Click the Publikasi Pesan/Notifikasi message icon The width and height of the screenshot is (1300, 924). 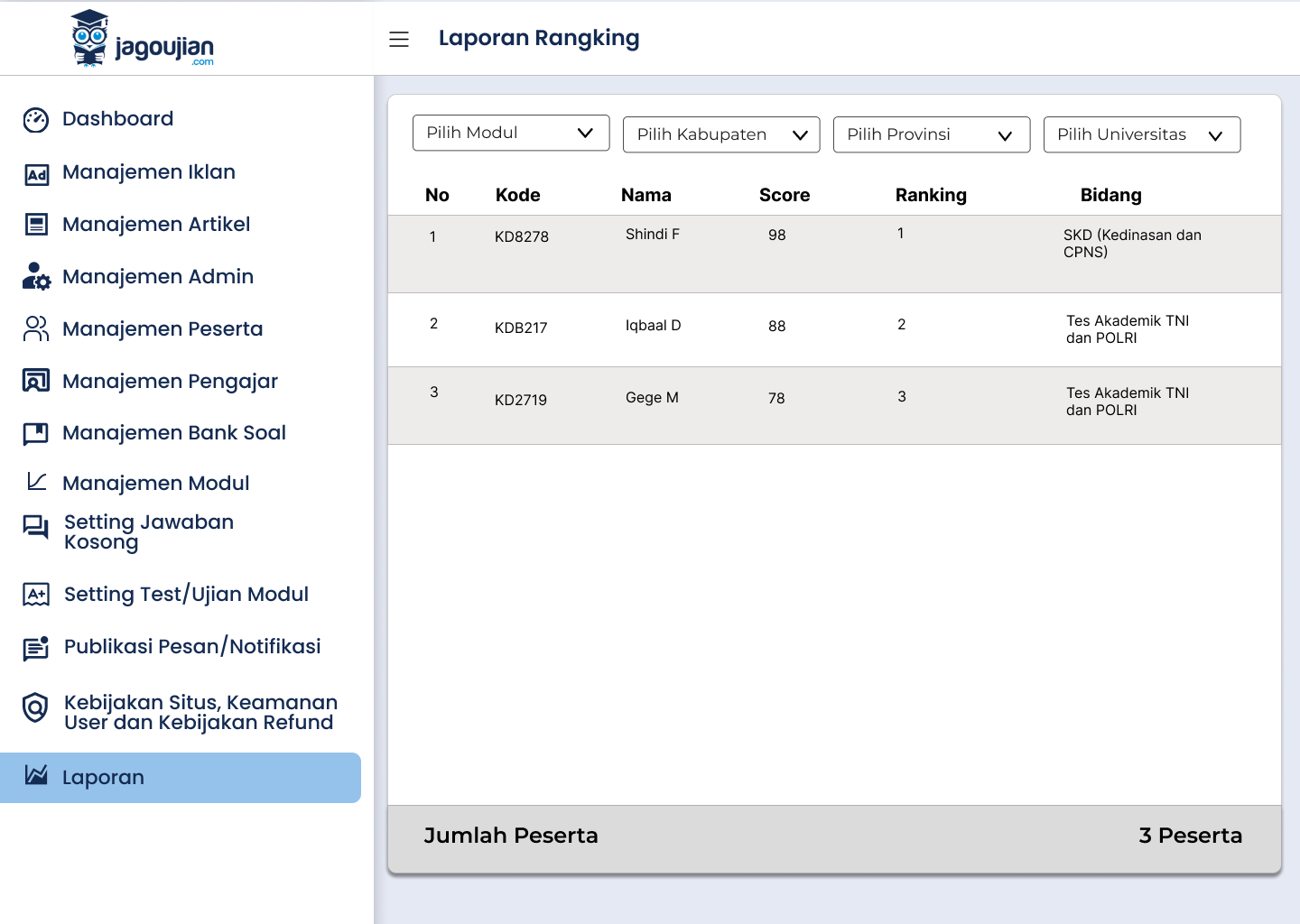(x=36, y=648)
